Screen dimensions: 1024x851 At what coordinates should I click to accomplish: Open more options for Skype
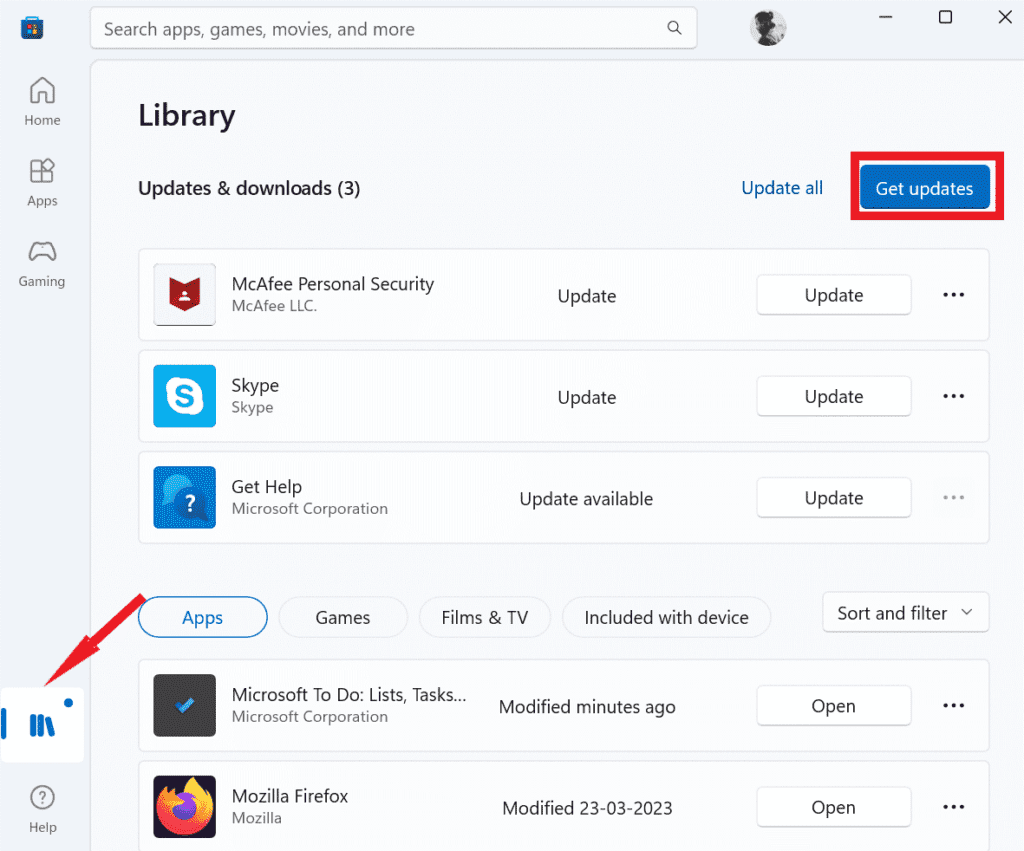coord(953,396)
